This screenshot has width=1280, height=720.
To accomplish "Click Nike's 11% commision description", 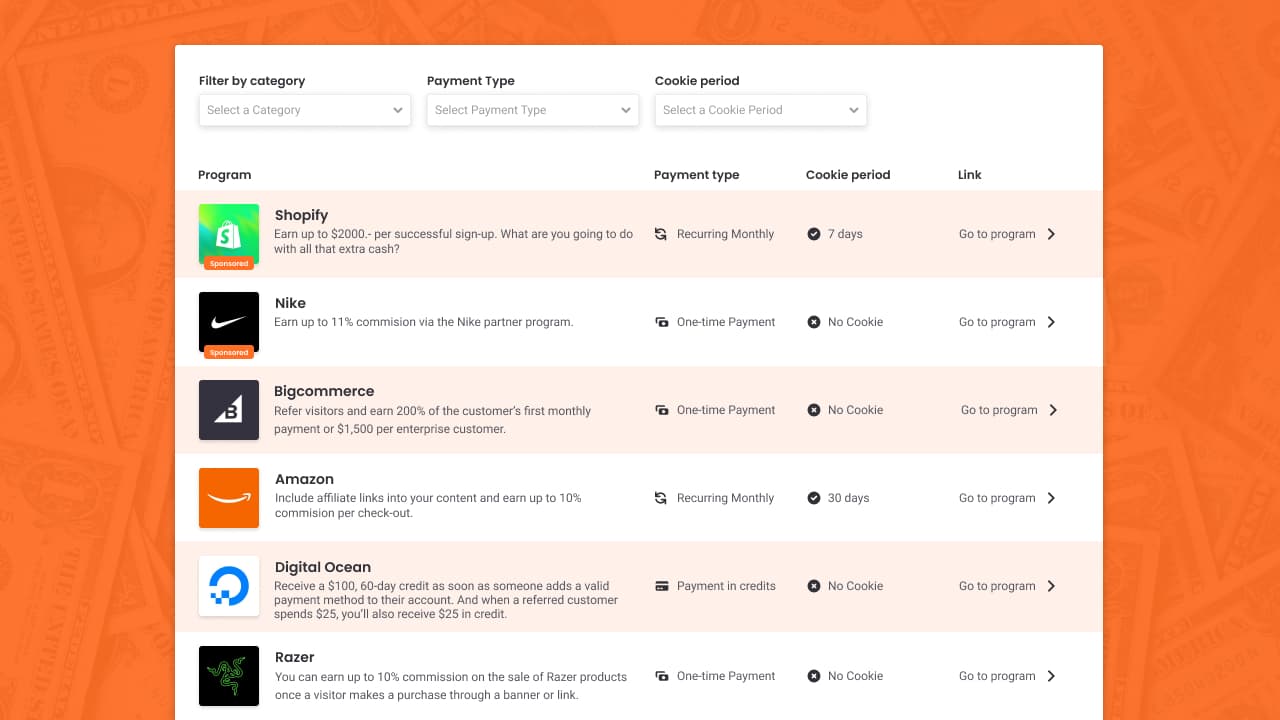I will tap(424, 322).
